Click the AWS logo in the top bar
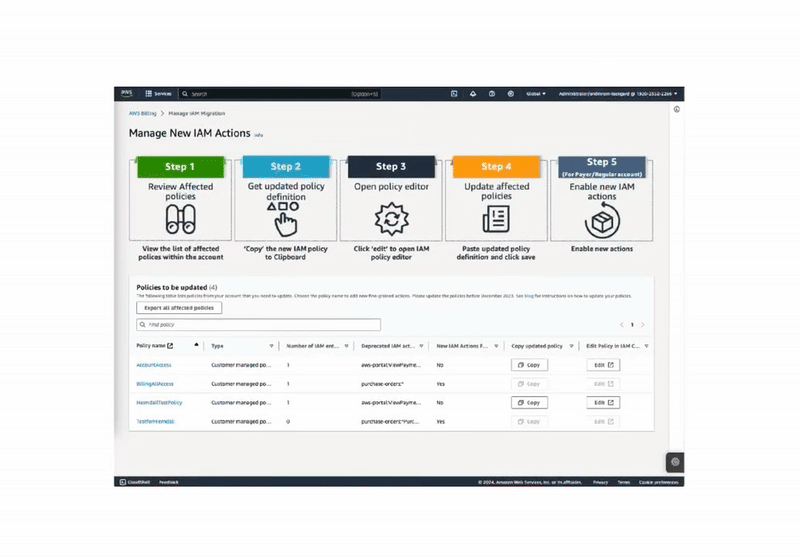 [127, 93]
